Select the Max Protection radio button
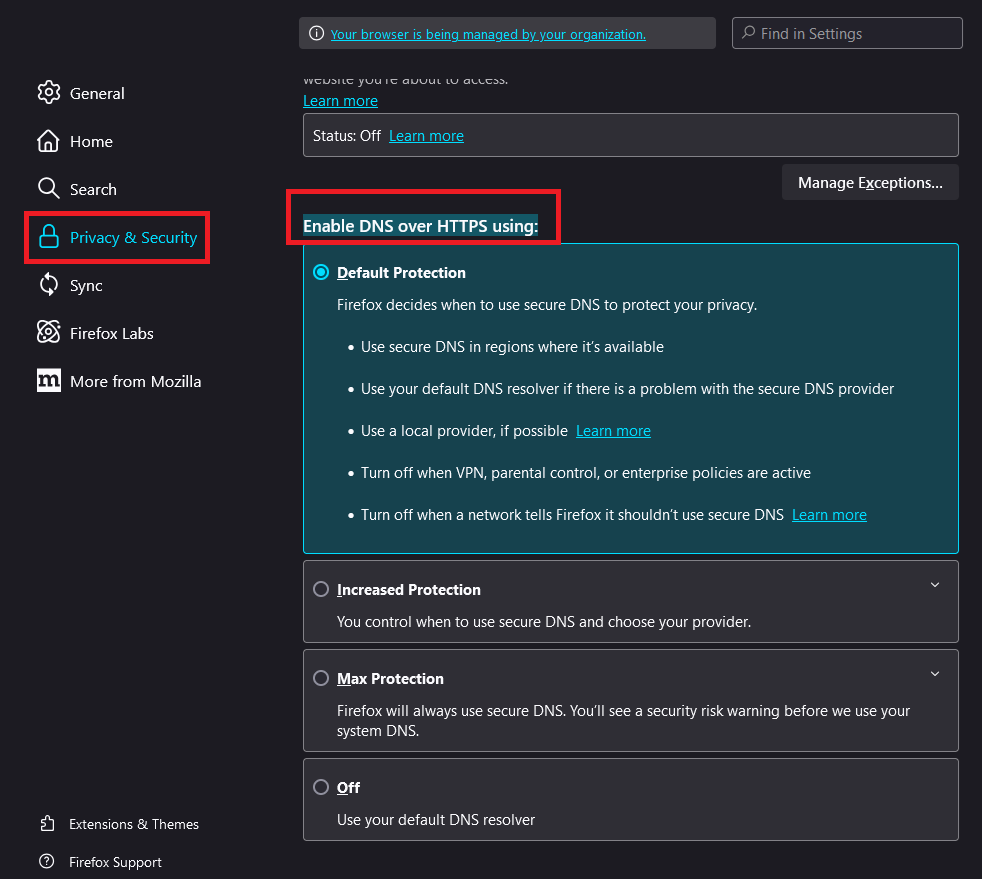The height and width of the screenshot is (879, 982). 321,678
